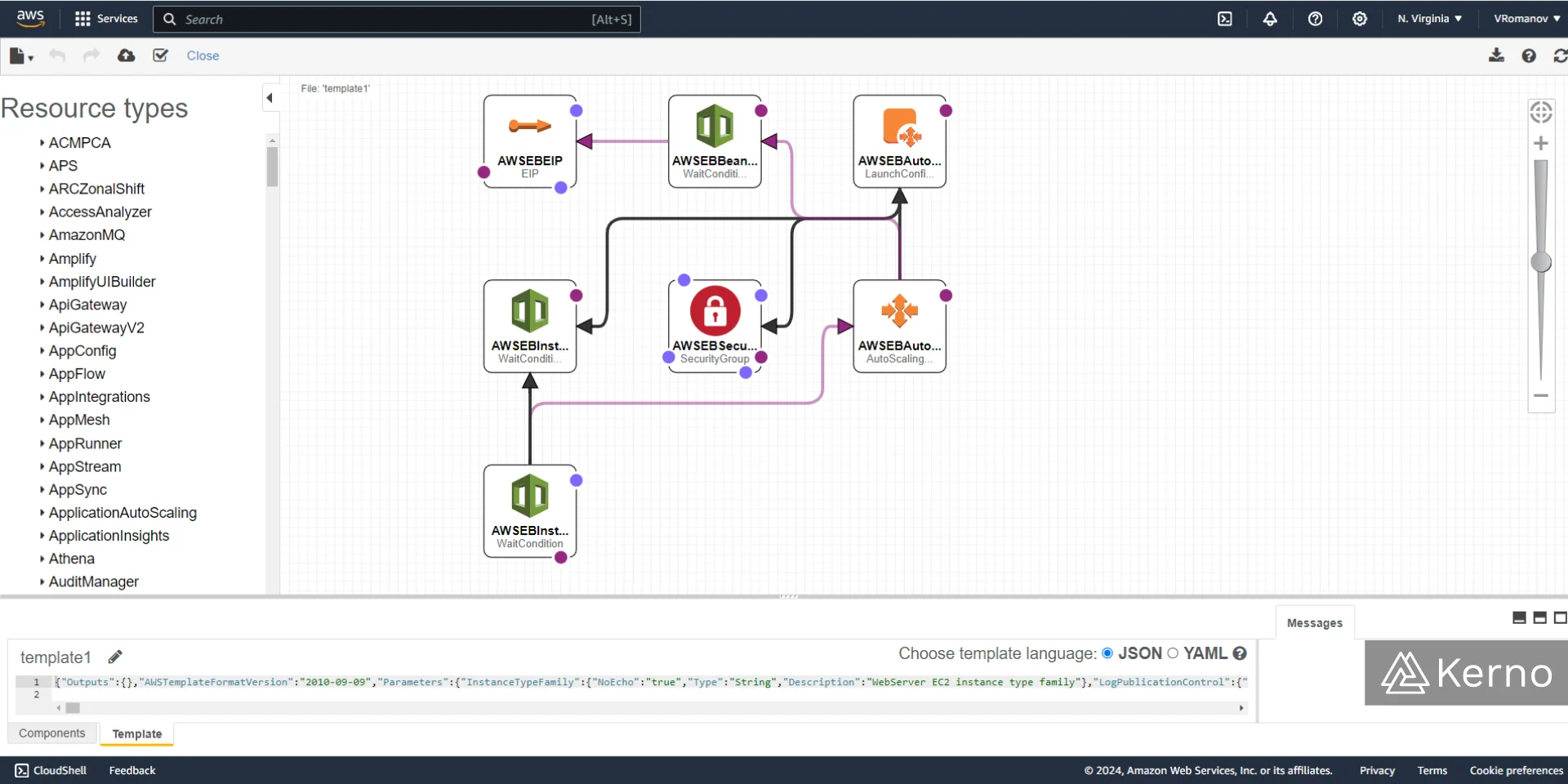Select the AWSEBEIP resource node
This screenshot has height=784, width=1568.
click(x=530, y=141)
